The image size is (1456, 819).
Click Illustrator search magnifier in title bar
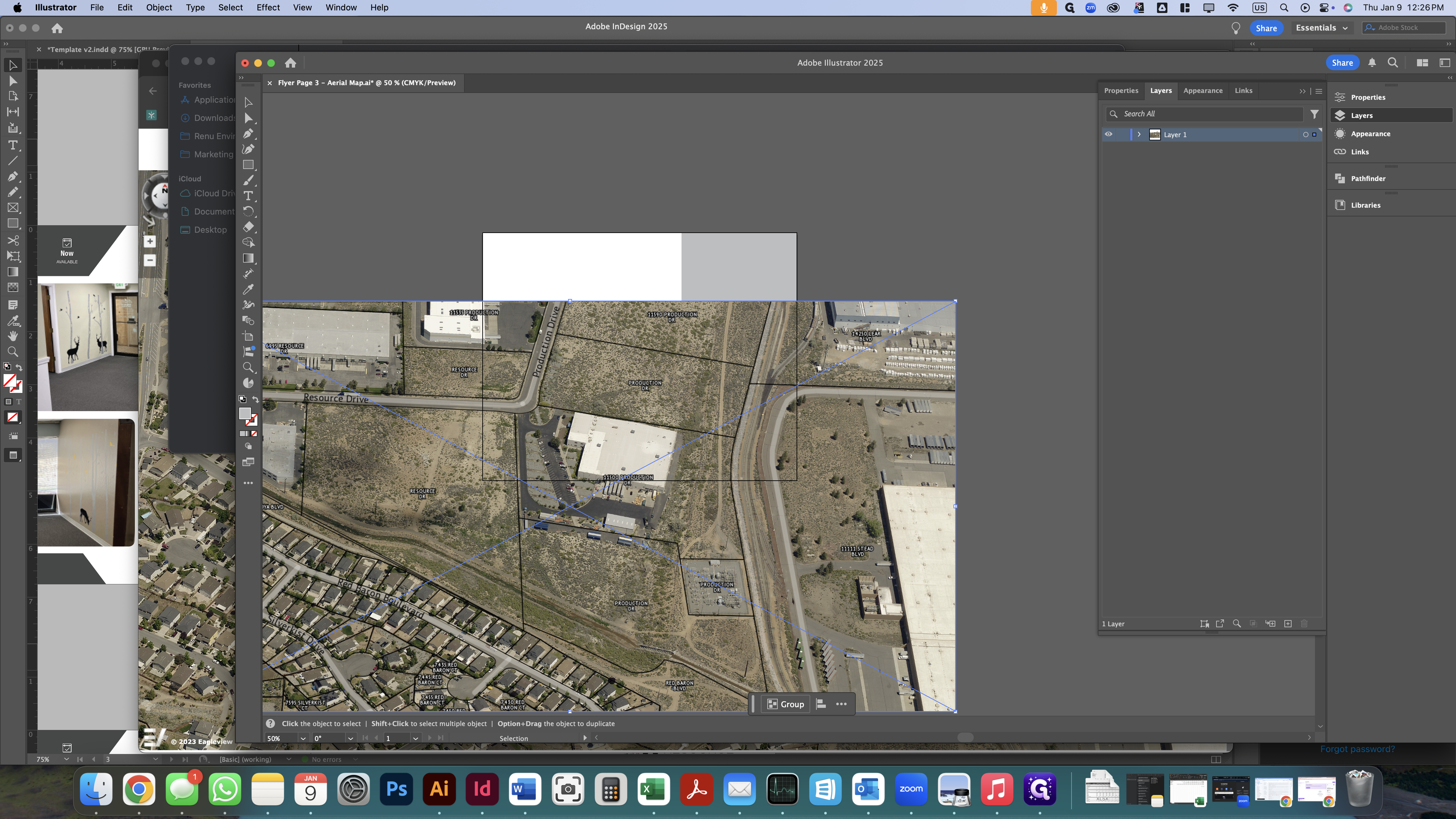point(1393,63)
